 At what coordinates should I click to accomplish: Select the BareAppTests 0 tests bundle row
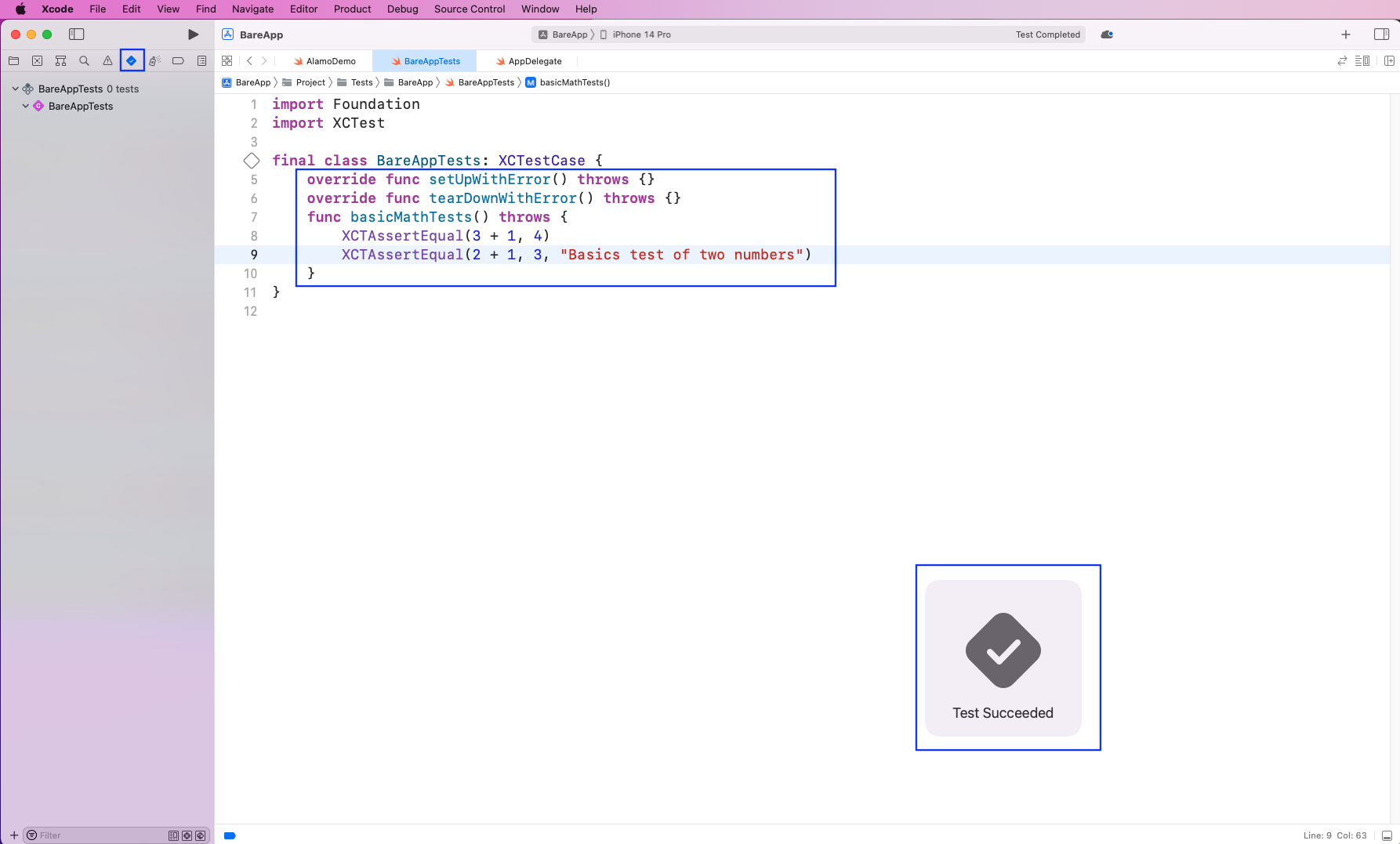pos(89,89)
